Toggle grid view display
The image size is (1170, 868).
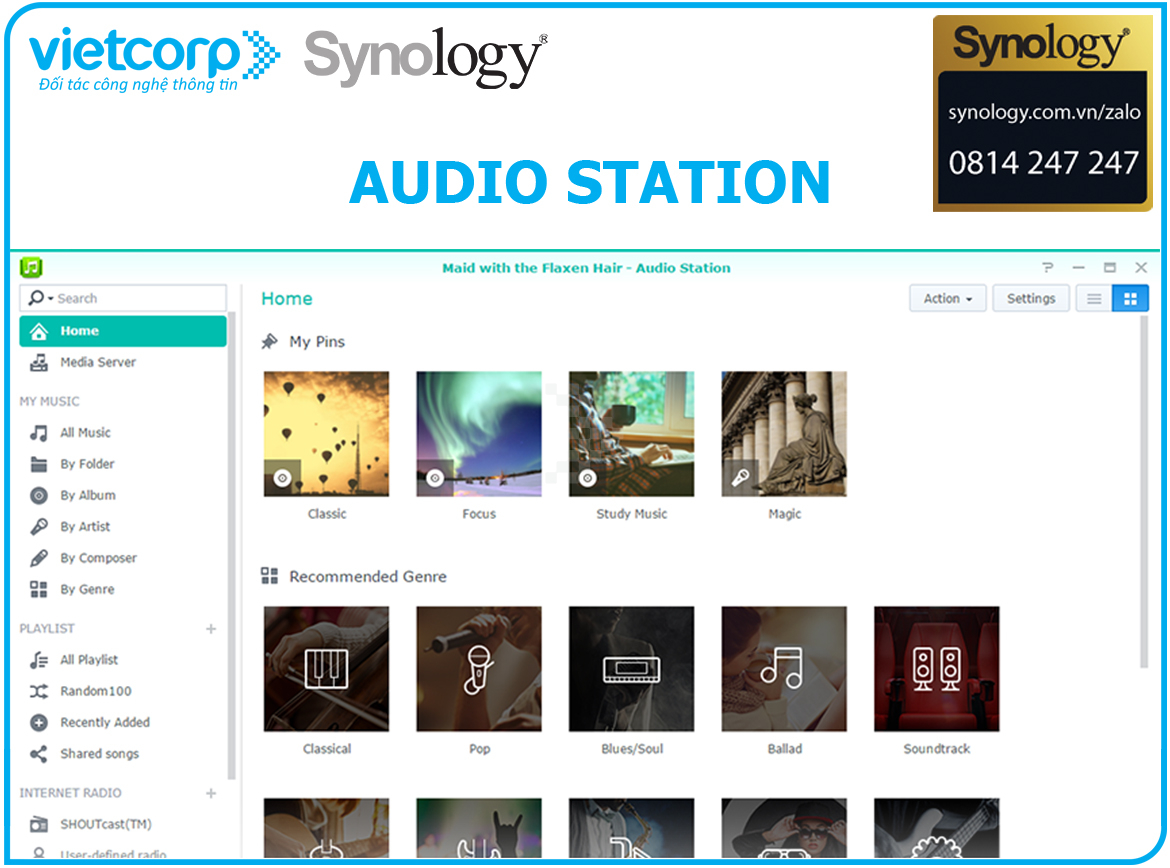1131,298
